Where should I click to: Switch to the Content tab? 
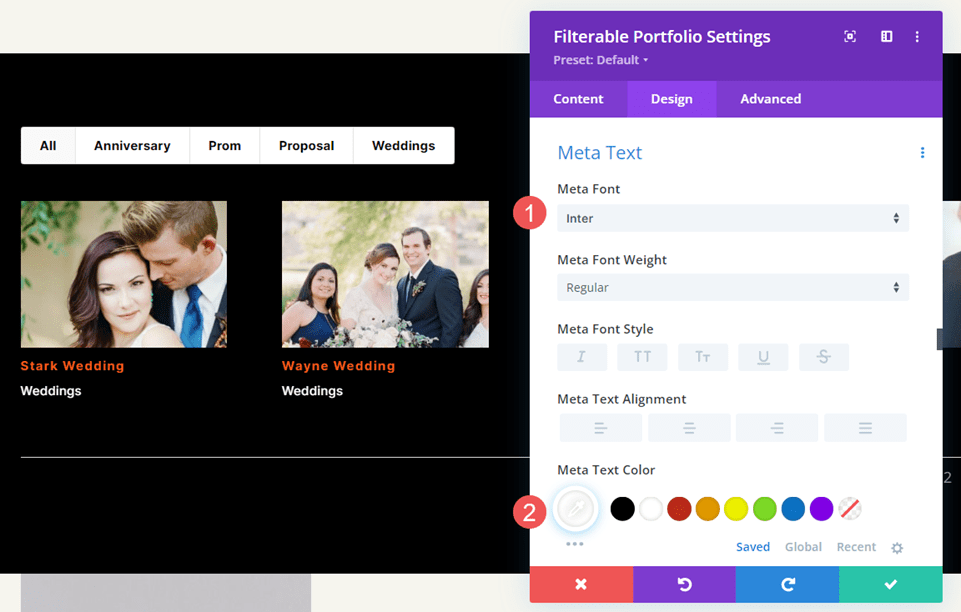coord(578,99)
